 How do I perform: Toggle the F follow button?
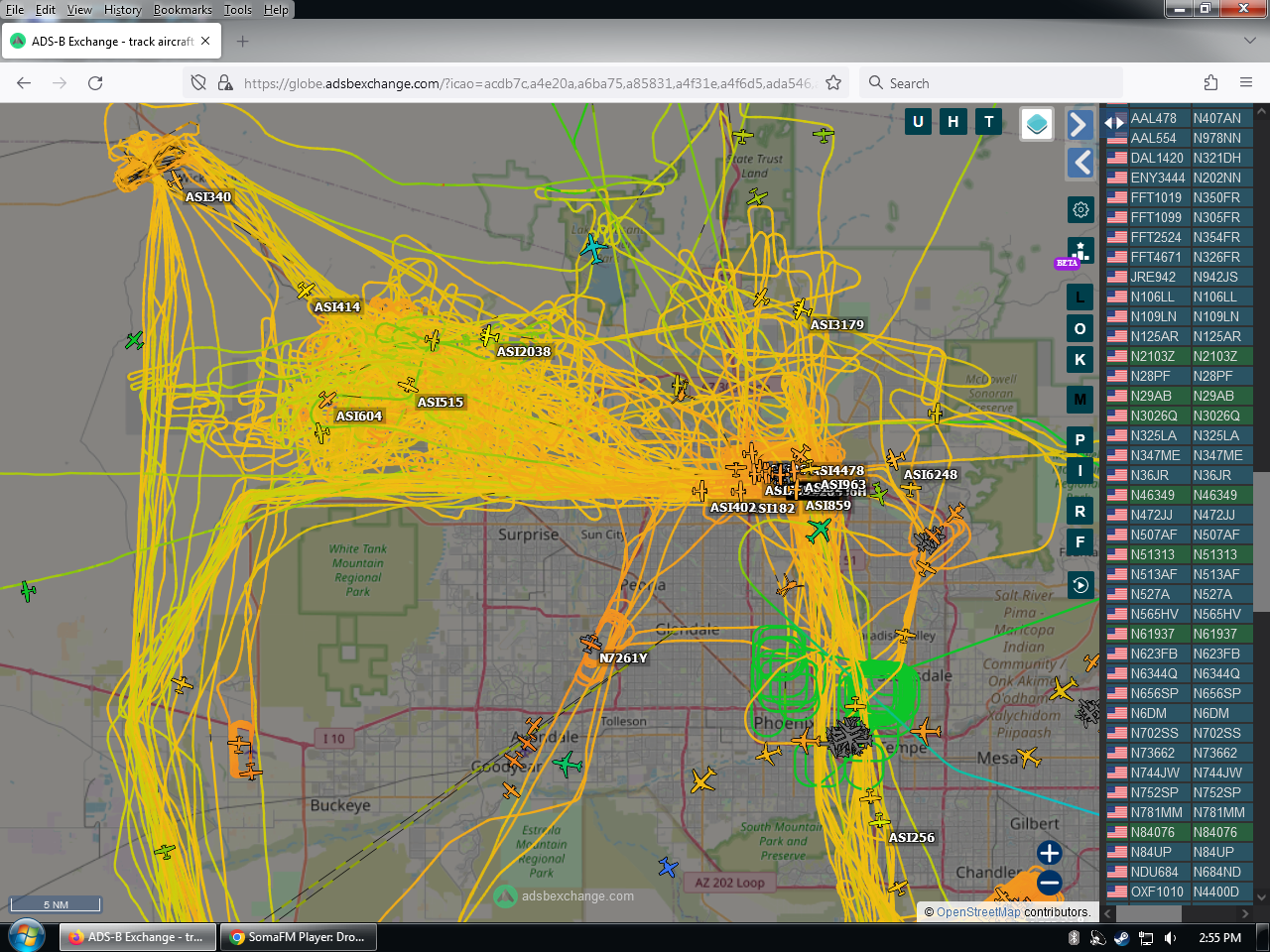[1080, 541]
